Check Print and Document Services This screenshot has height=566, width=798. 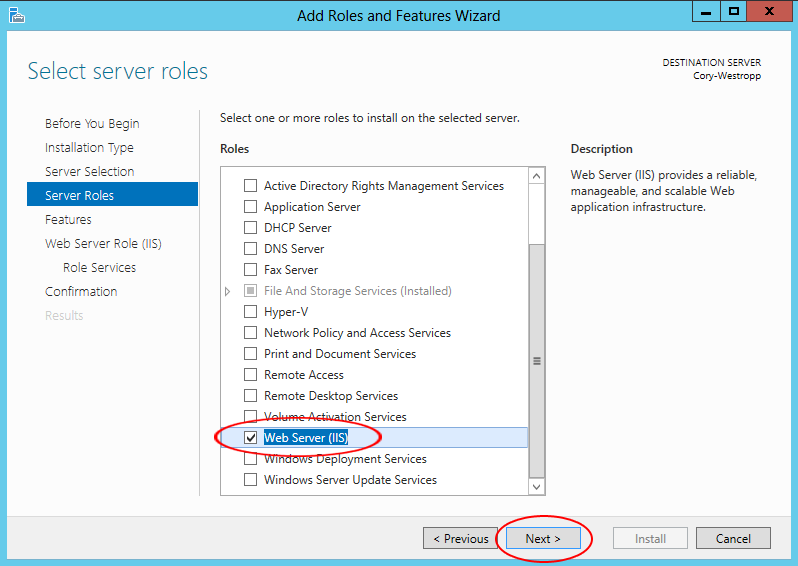pyautogui.click(x=250, y=354)
